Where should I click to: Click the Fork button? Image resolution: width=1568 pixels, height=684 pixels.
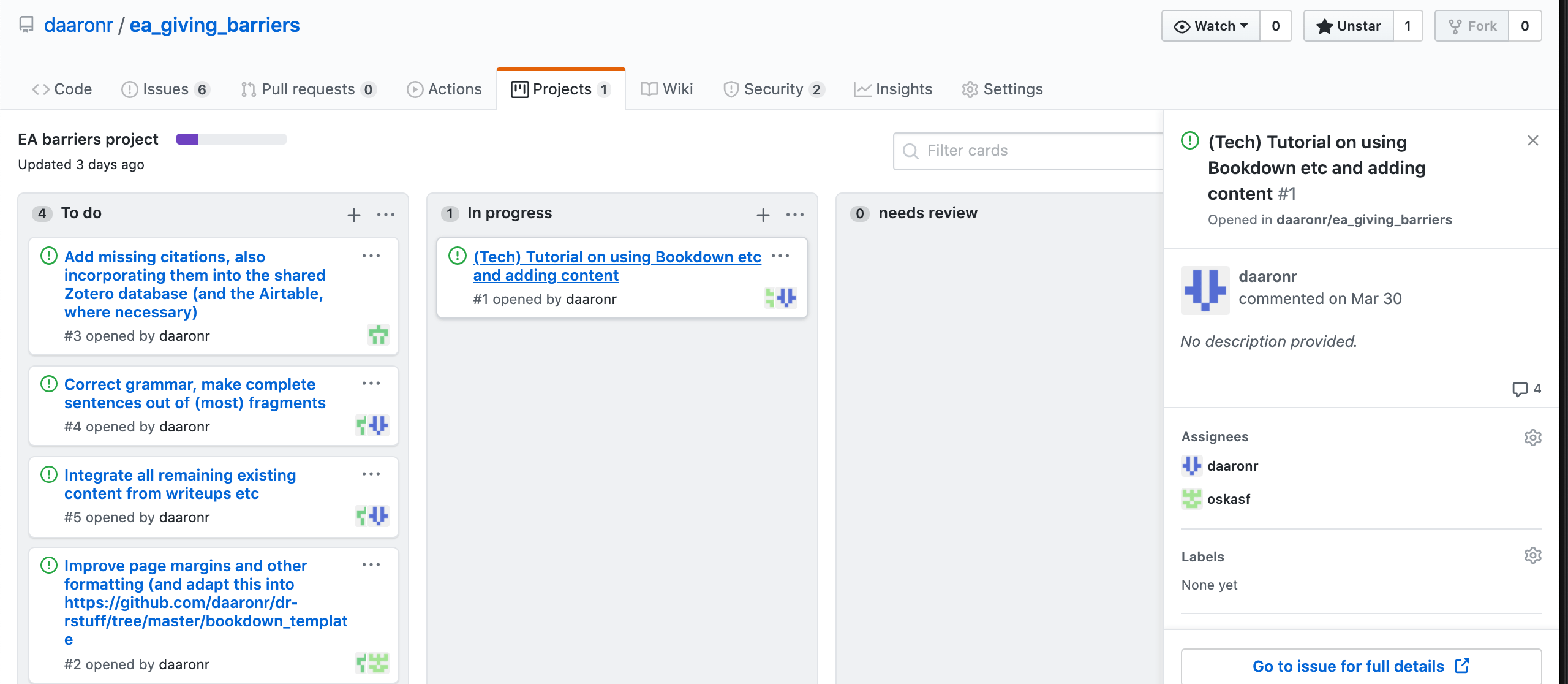[x=1472, y=26]
